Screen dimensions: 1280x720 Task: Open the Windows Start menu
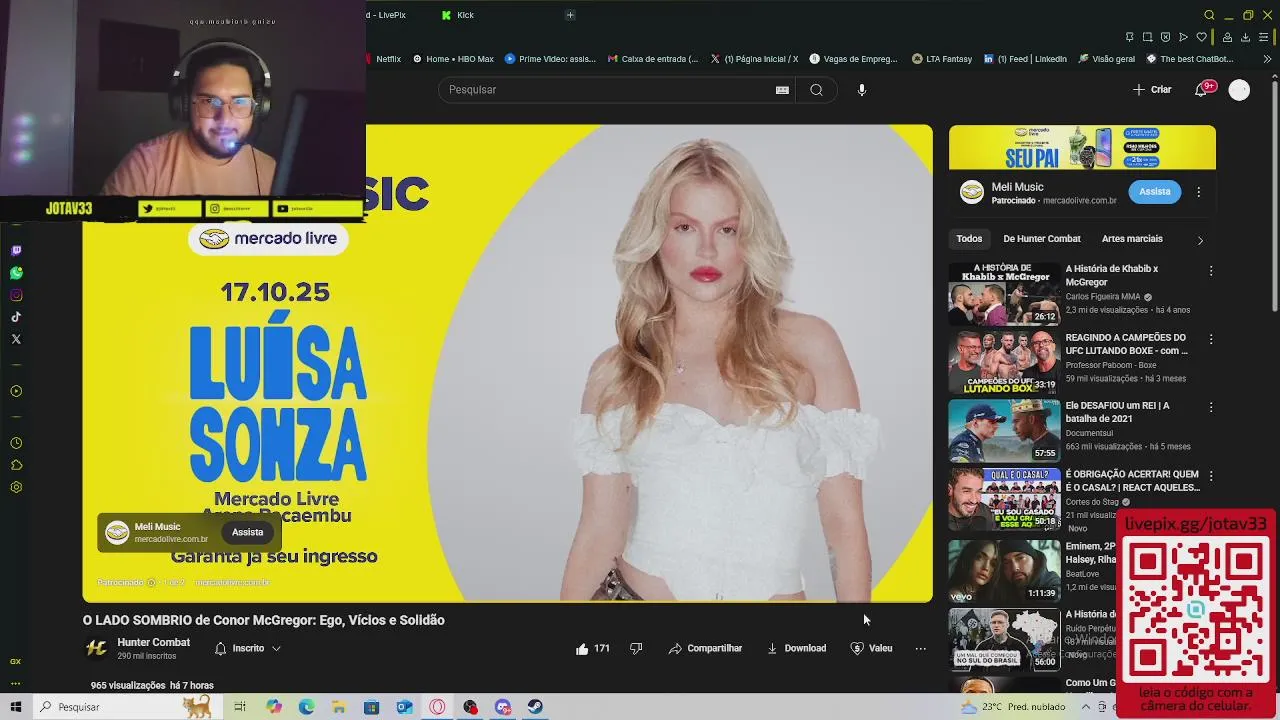[x=15, y=707]
